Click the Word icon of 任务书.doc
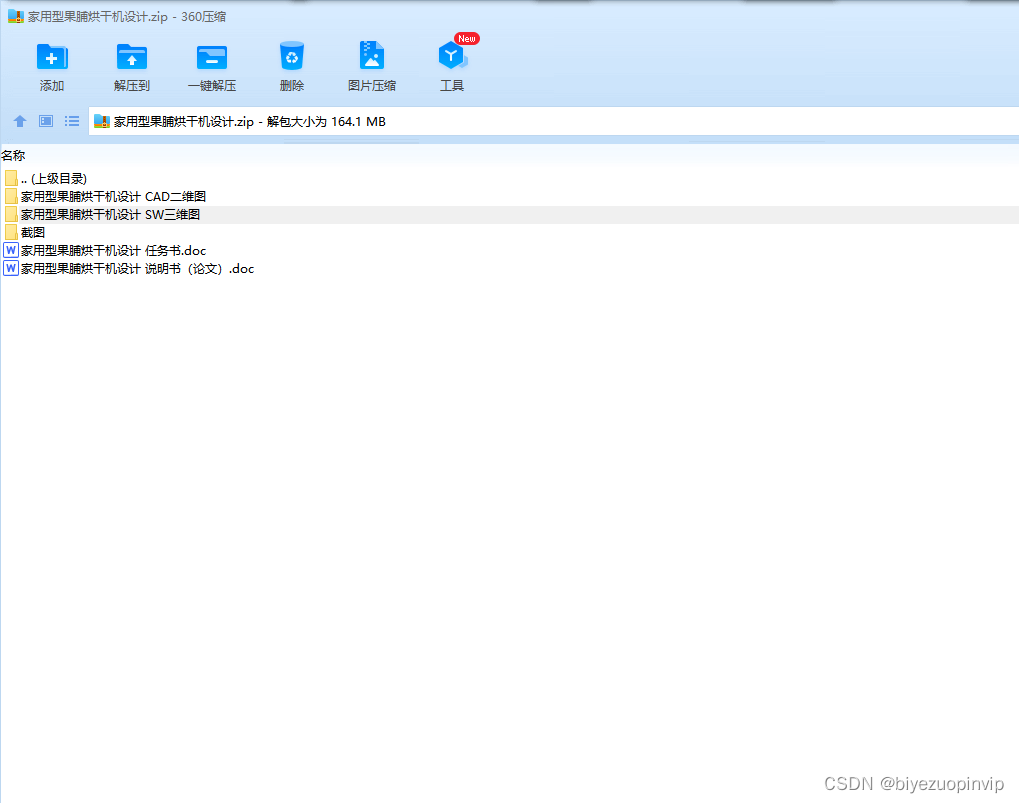Image resolution: width=1019 pixels, height=803 pixels. click(11, 250)
